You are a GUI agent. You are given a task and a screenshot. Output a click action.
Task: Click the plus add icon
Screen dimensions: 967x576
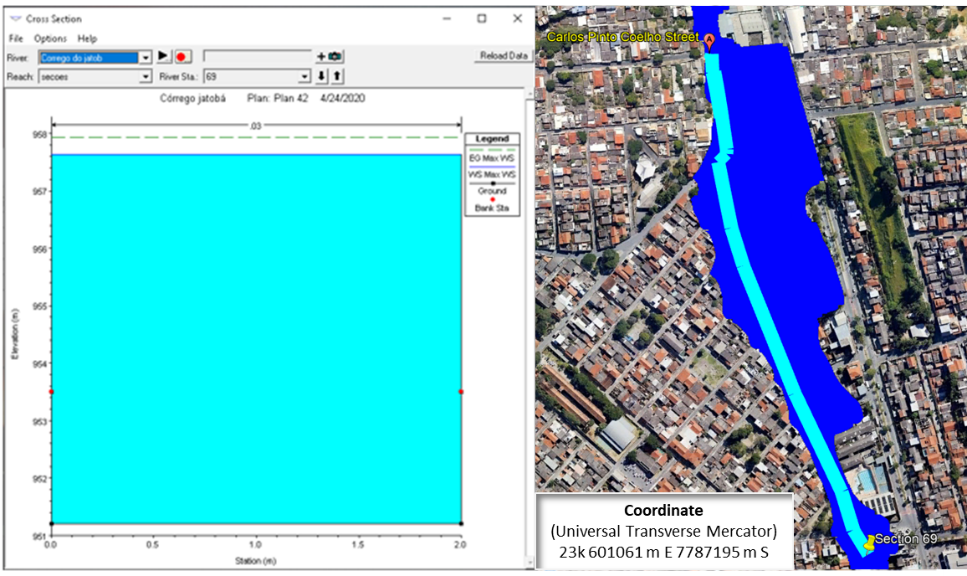tap(321, 57)
